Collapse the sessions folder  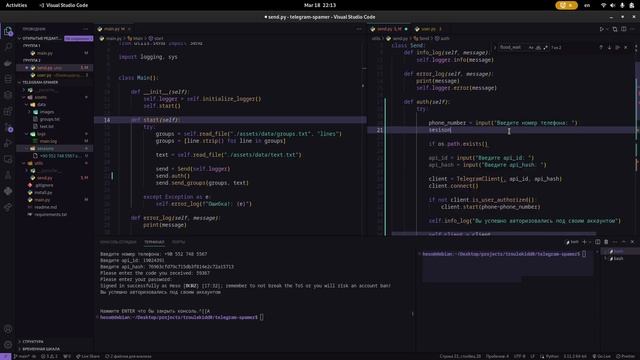27,149
